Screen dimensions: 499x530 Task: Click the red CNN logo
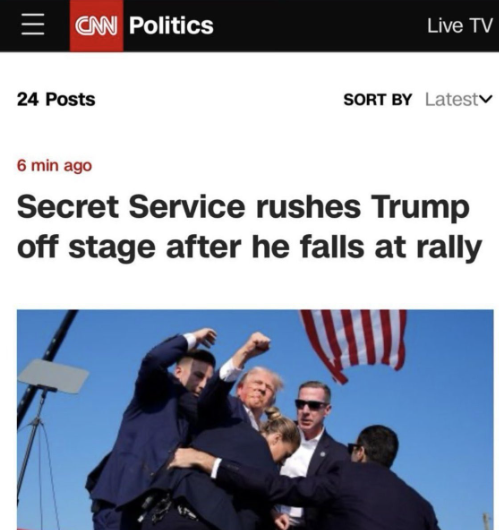(96, 26)
